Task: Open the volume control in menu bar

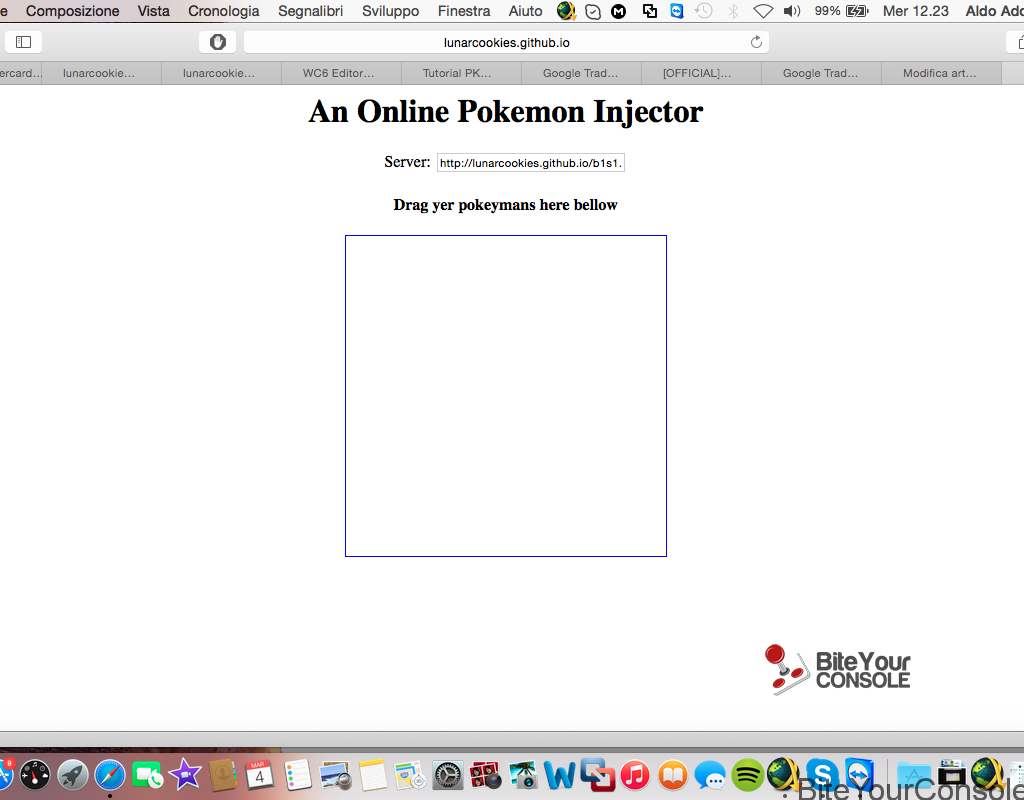Action: tap(792, 11)
